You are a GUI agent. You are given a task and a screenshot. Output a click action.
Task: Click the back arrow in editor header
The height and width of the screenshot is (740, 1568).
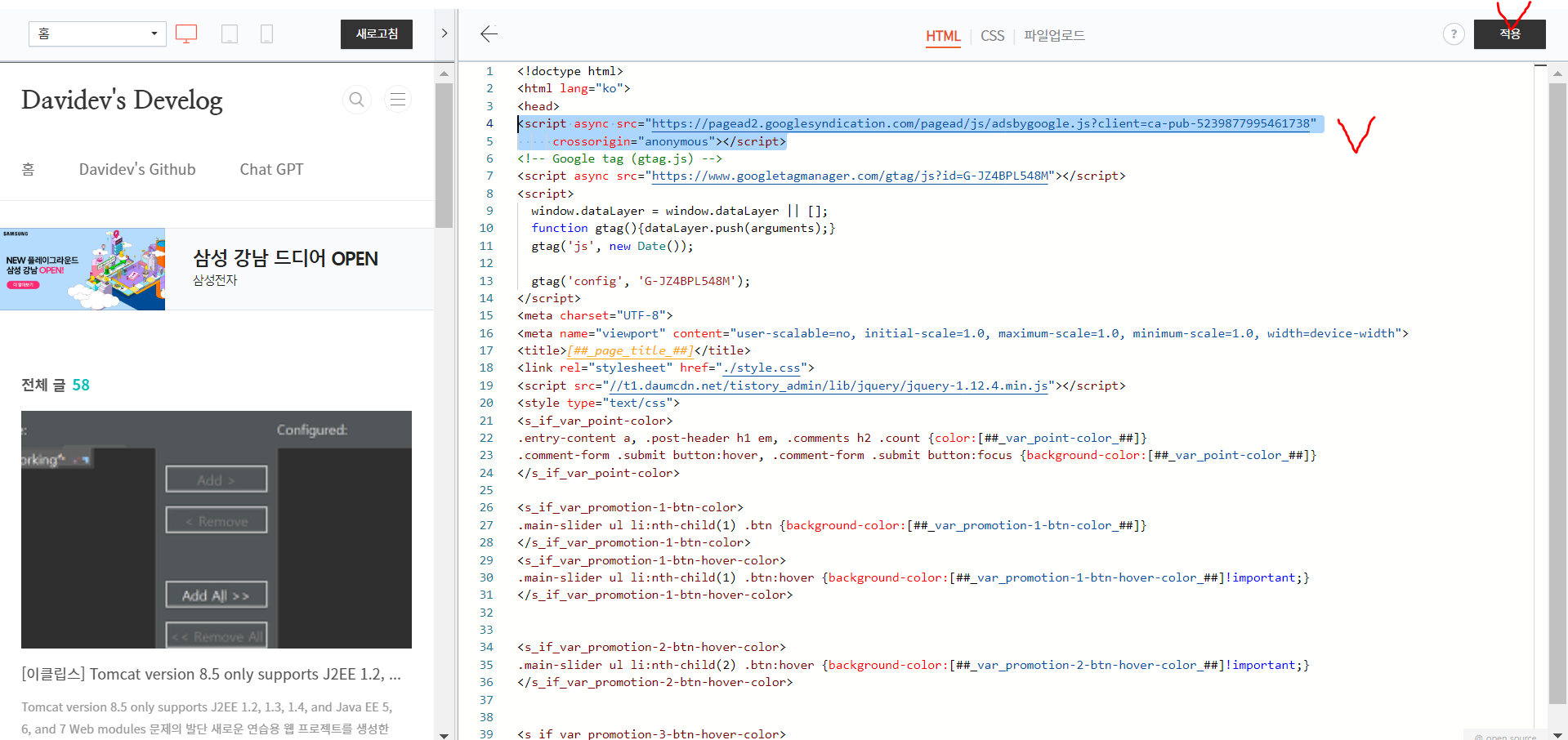[x=489, y=33]
